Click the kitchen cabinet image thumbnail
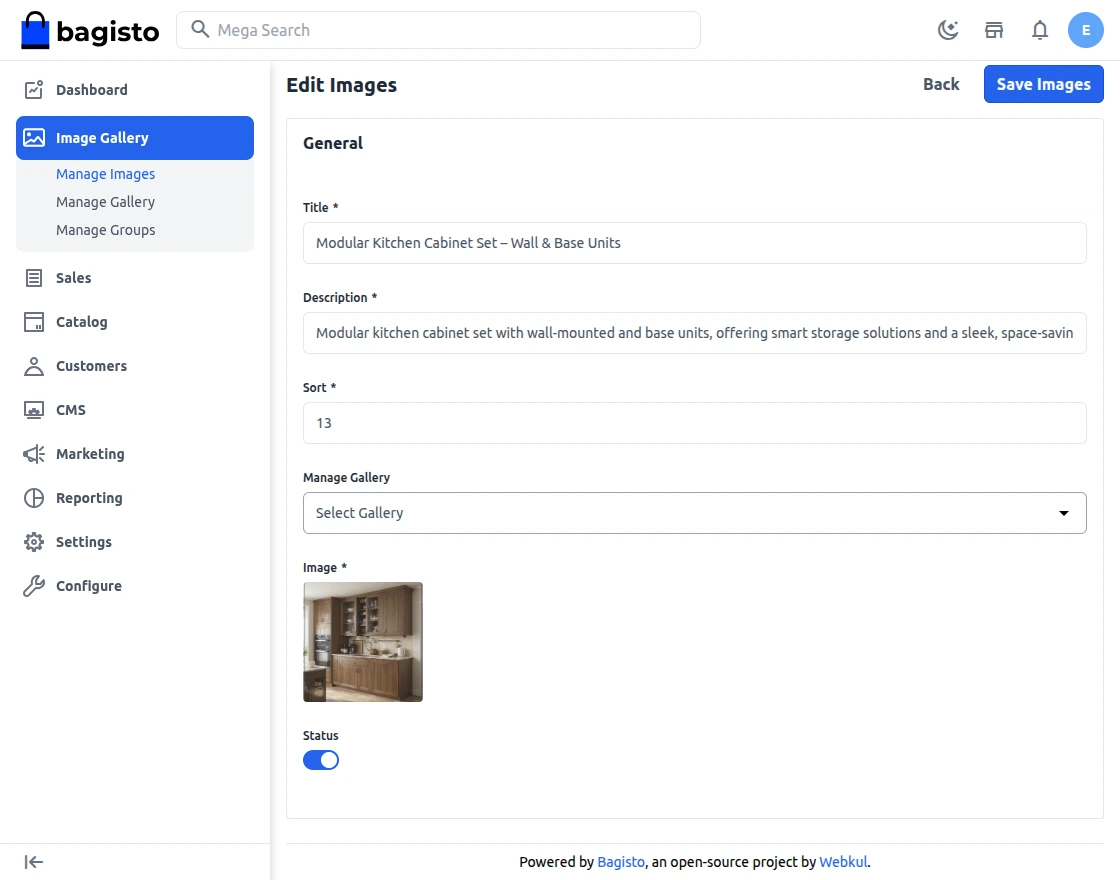 click(362, 641)
